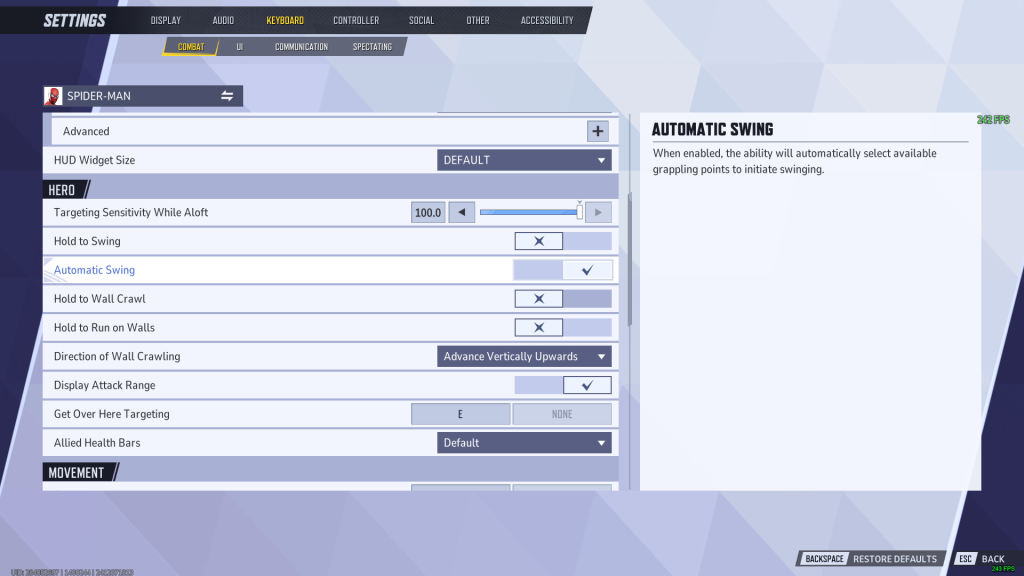Expand the Allied Health Bars dropdown

tap(524, 443)
